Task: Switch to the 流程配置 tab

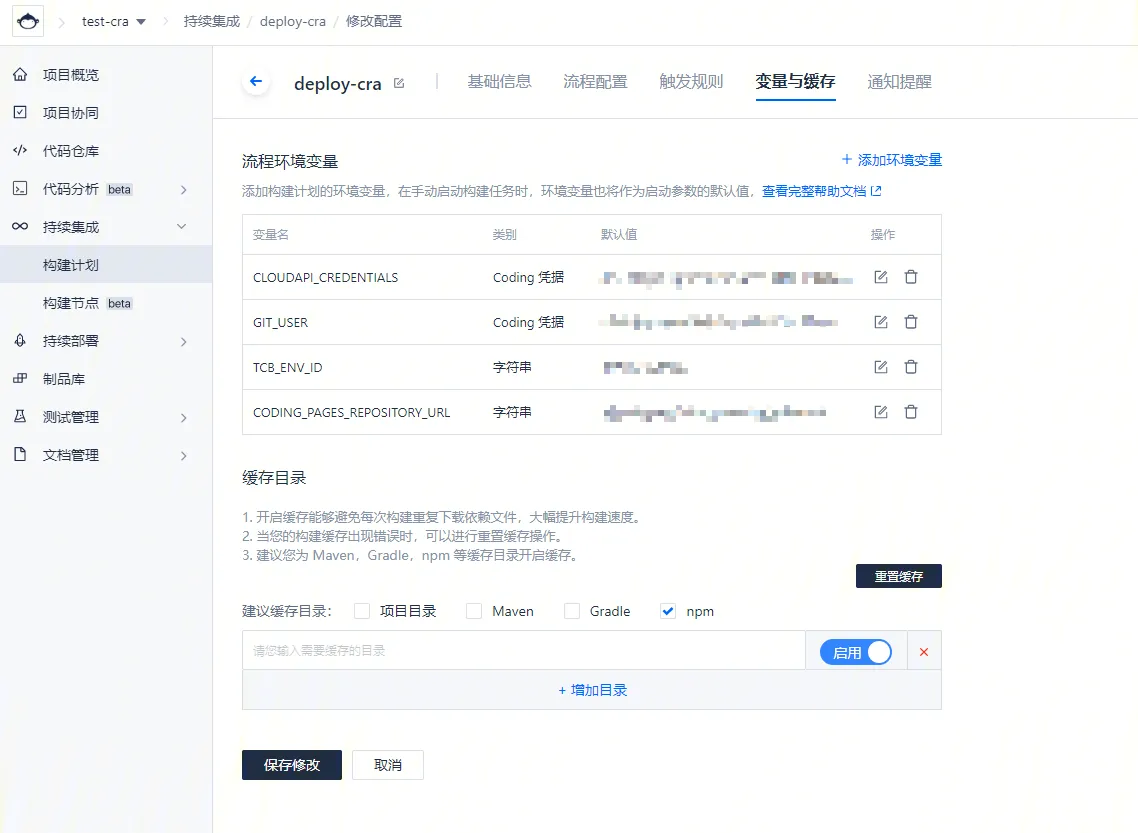Action: tap(595, 82)
